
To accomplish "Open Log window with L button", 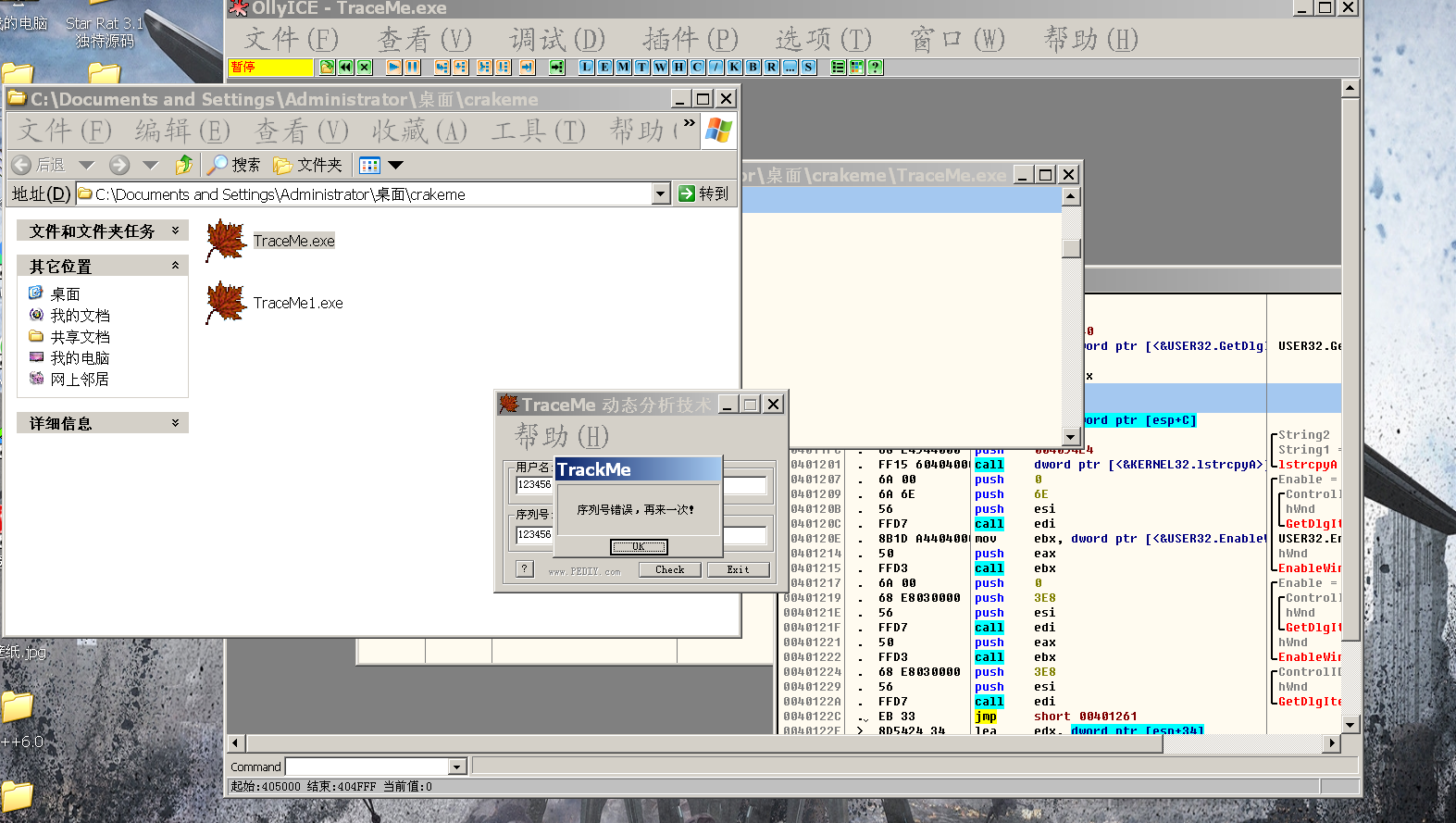I will click(587, 67).
